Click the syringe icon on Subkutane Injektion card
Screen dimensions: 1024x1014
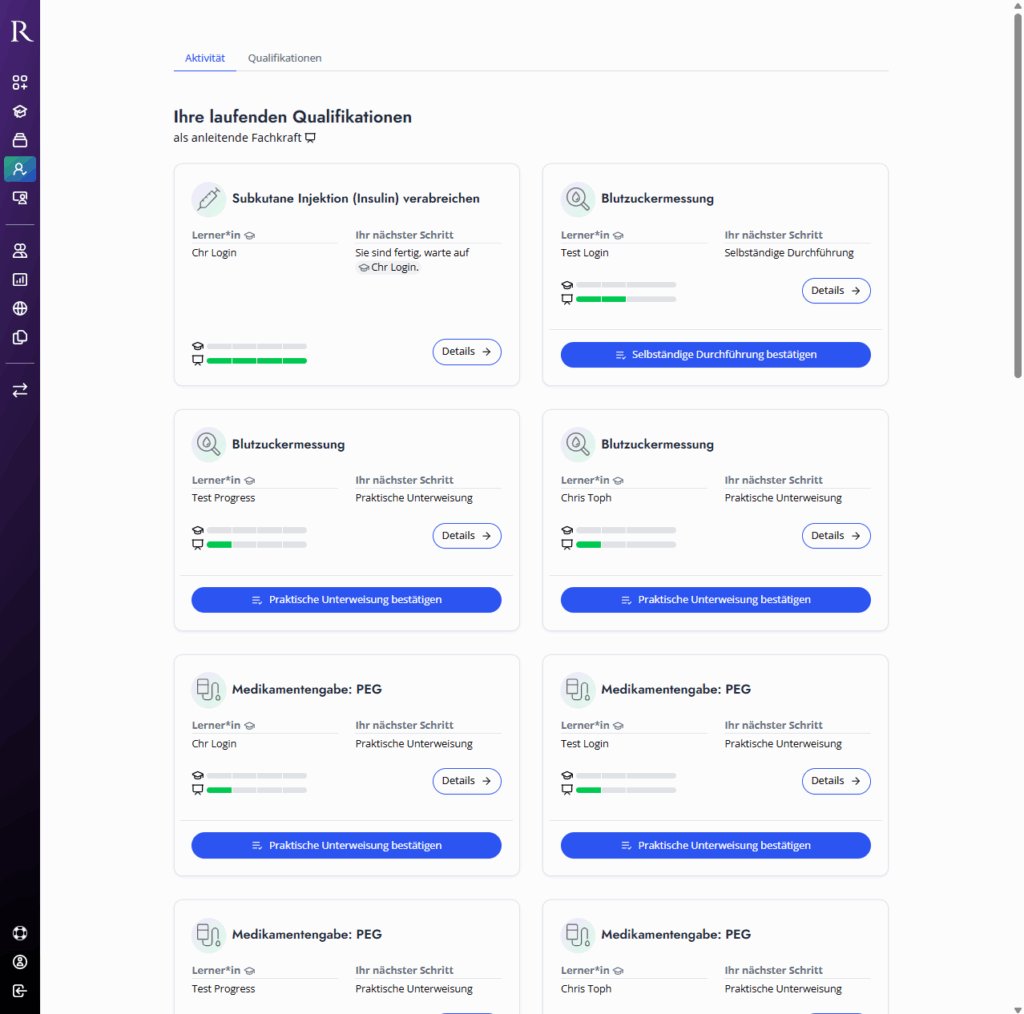pos(208,199)
